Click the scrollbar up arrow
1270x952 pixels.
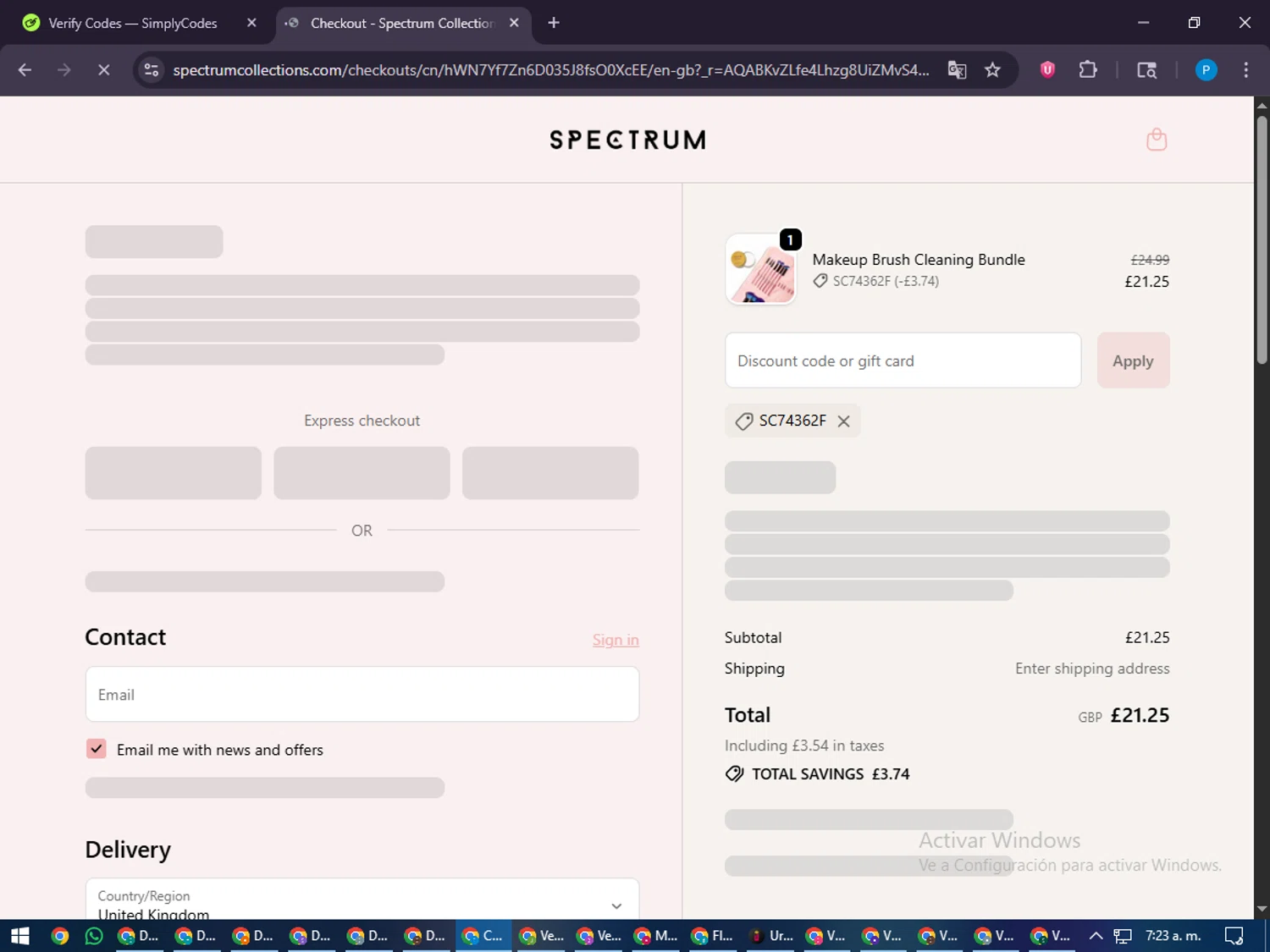point(1262,106)
